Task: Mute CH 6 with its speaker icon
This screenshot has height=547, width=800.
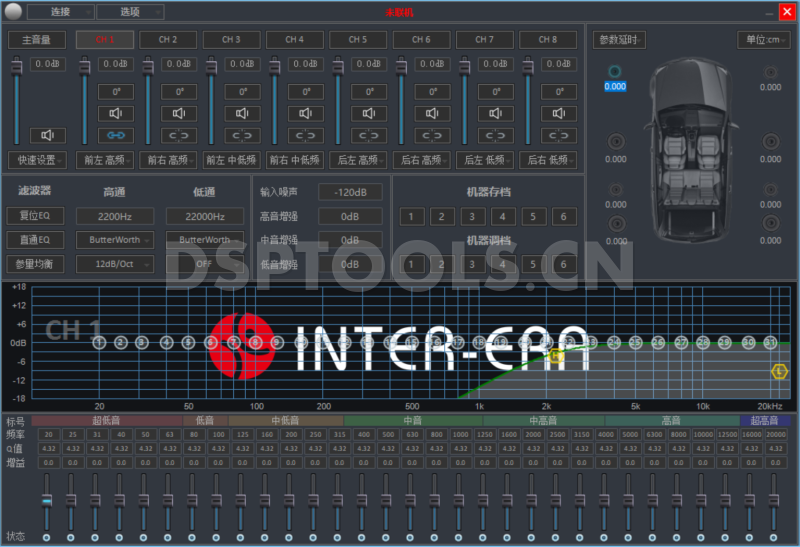Action: click(432, 113)
